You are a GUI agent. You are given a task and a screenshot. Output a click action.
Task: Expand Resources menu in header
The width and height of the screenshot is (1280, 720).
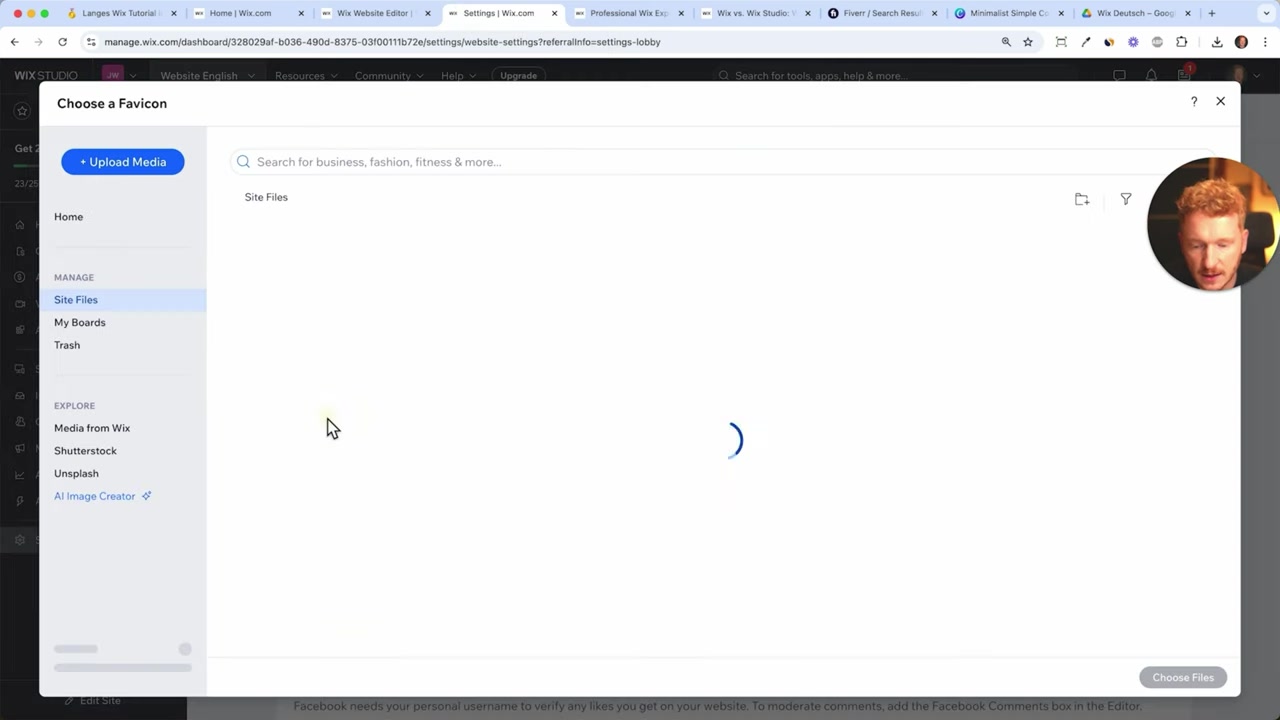305,76
